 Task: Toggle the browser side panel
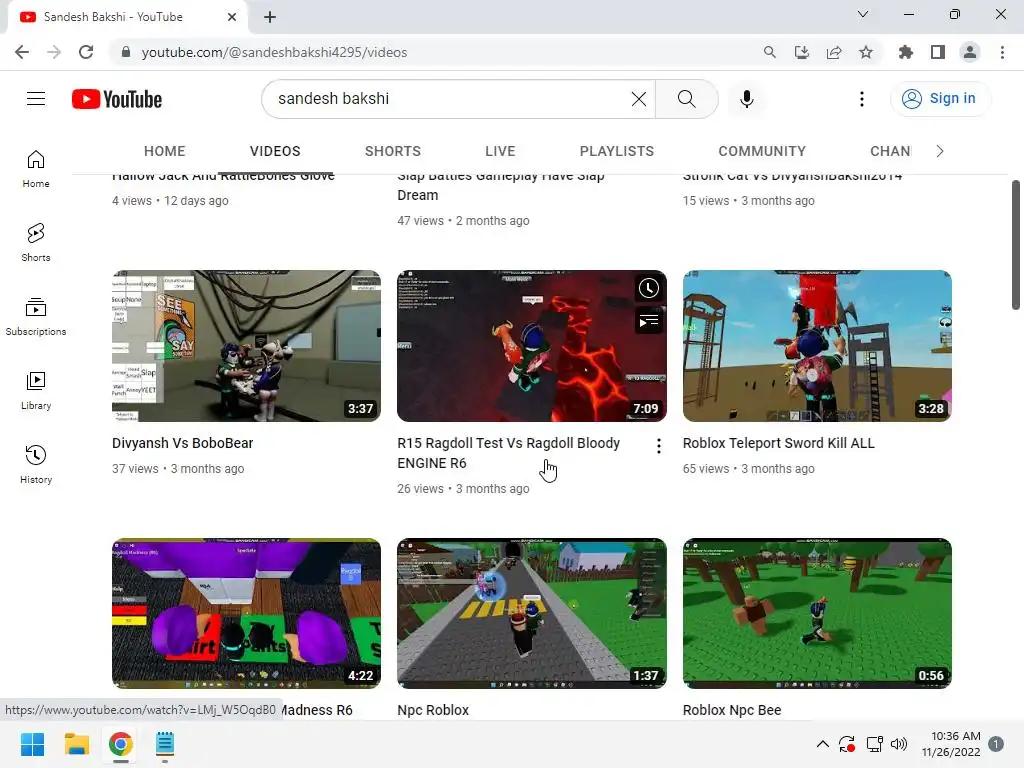(938, 52)
